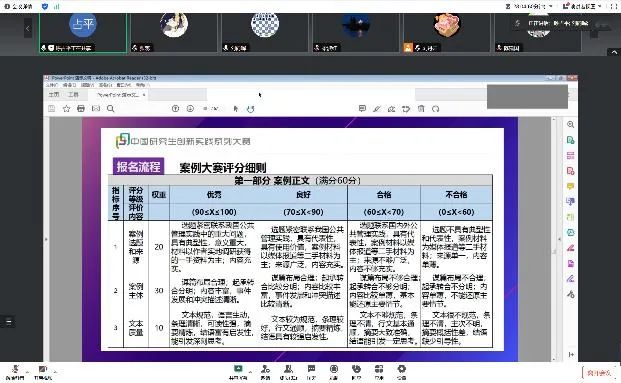
Task: Click the Print icon in Acrobat toolbar
Action: point(81,109)
